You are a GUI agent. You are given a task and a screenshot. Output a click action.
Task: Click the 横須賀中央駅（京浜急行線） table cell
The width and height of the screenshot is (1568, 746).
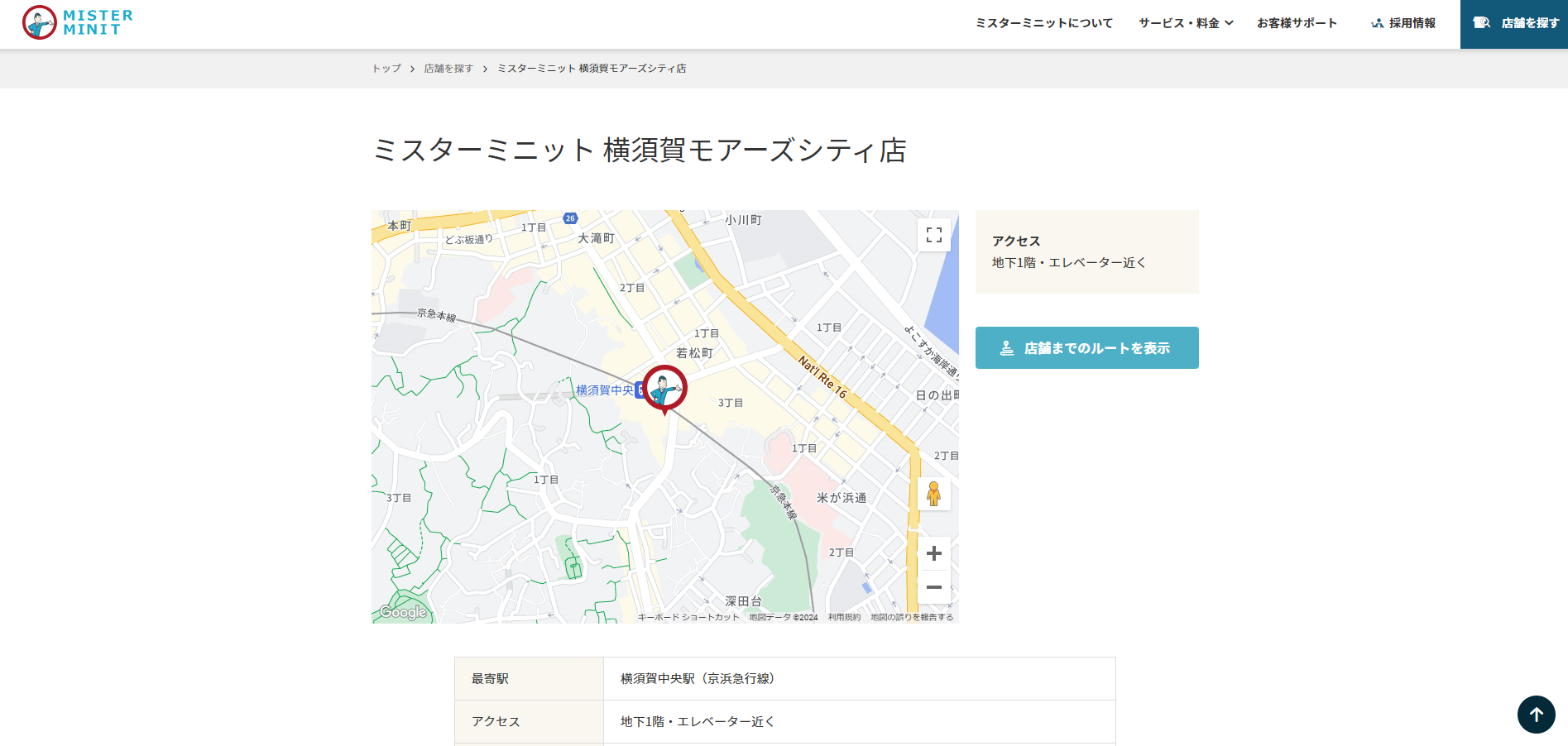tap(859, 679)
